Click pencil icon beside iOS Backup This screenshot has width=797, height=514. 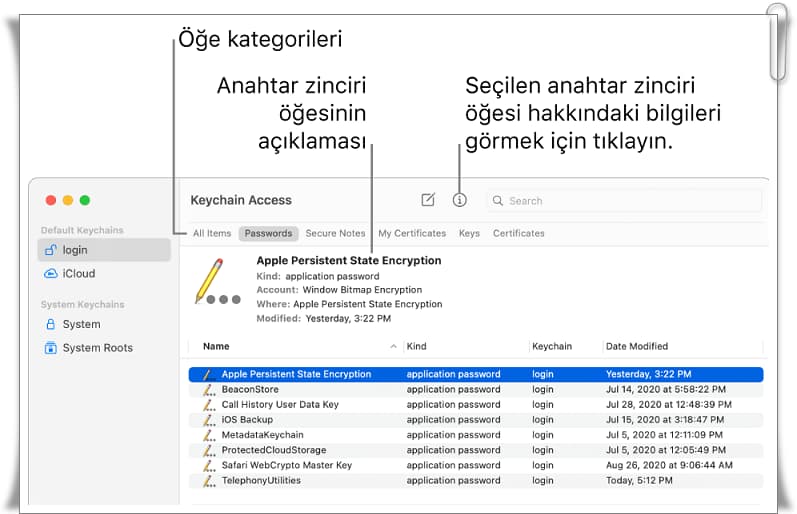[209, 420]
